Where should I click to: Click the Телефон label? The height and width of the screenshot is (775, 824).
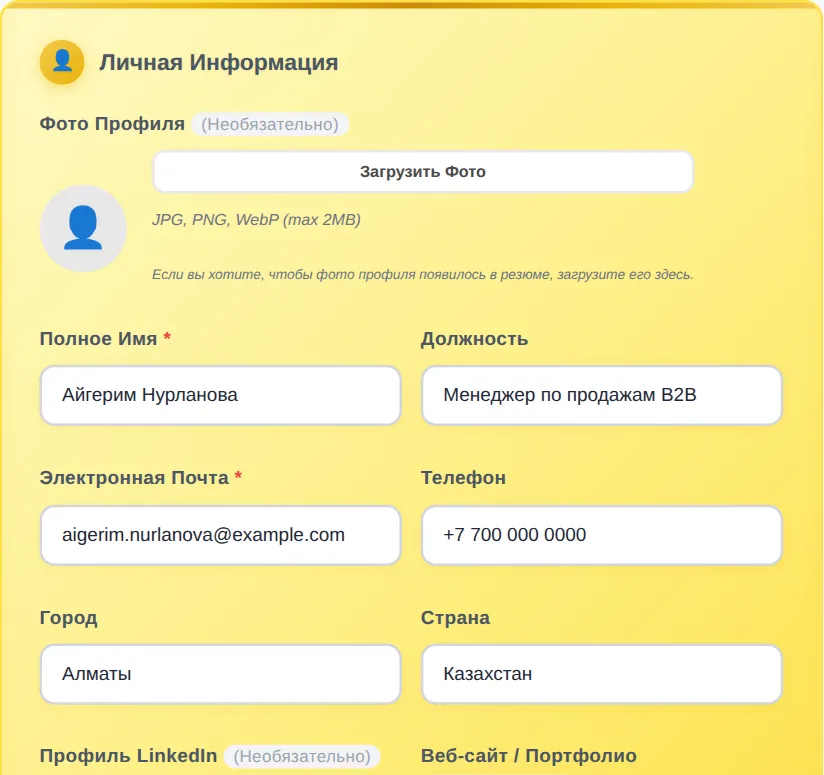click(x=463, y=478)
